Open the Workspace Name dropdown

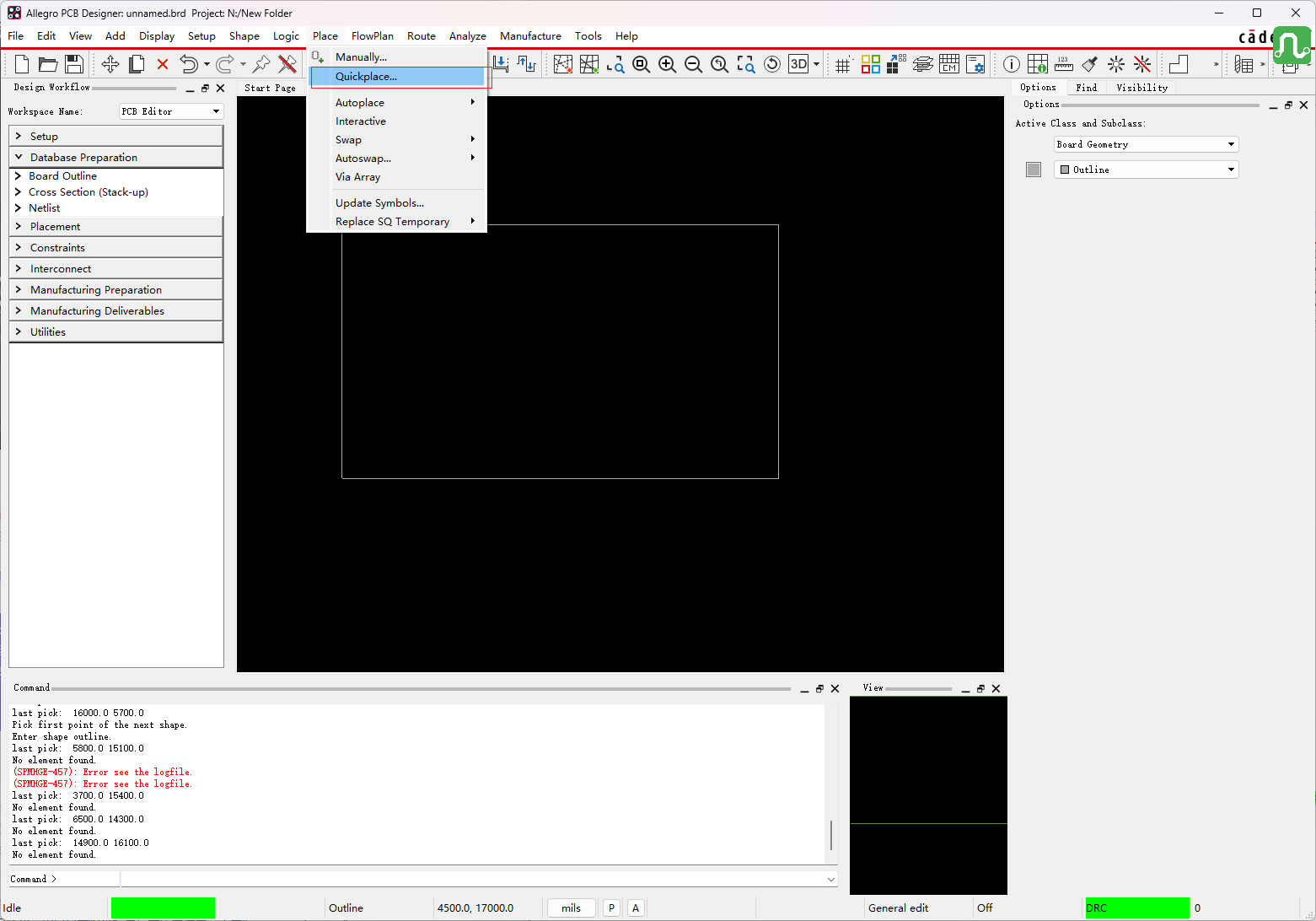pos(171,111)
